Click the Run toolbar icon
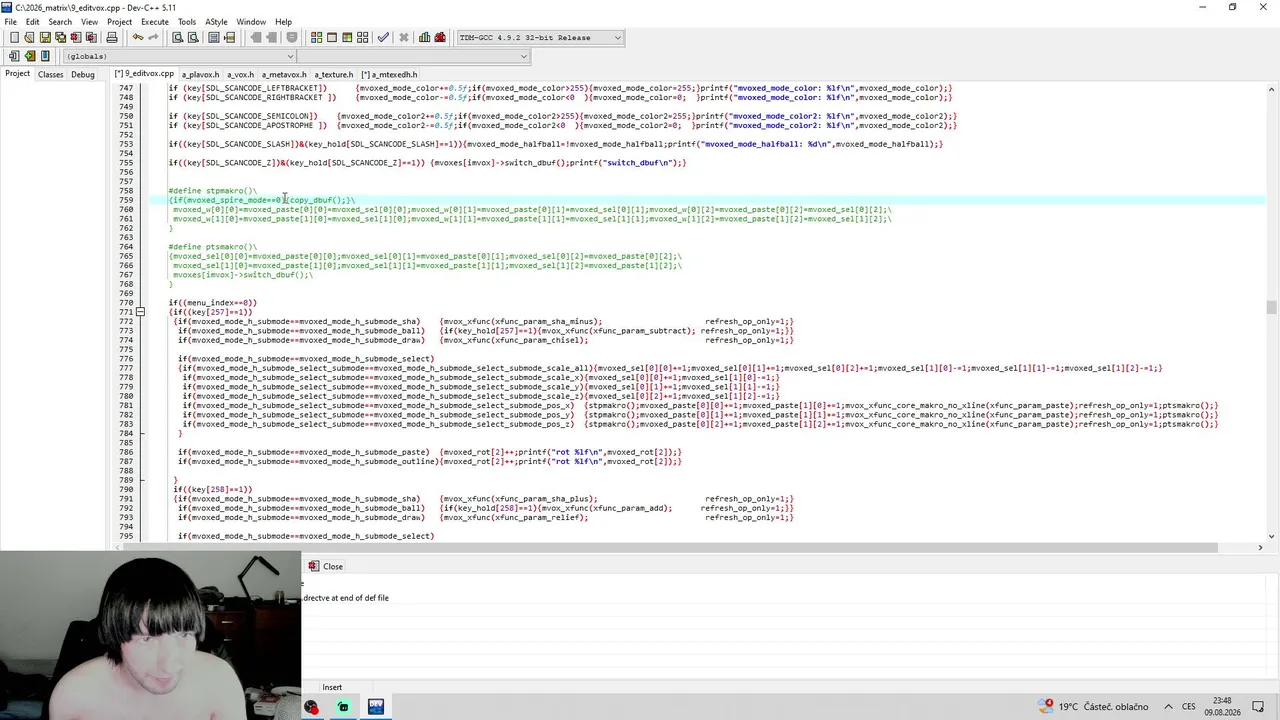Screen dimensions: 1280x720 (332, 38)
